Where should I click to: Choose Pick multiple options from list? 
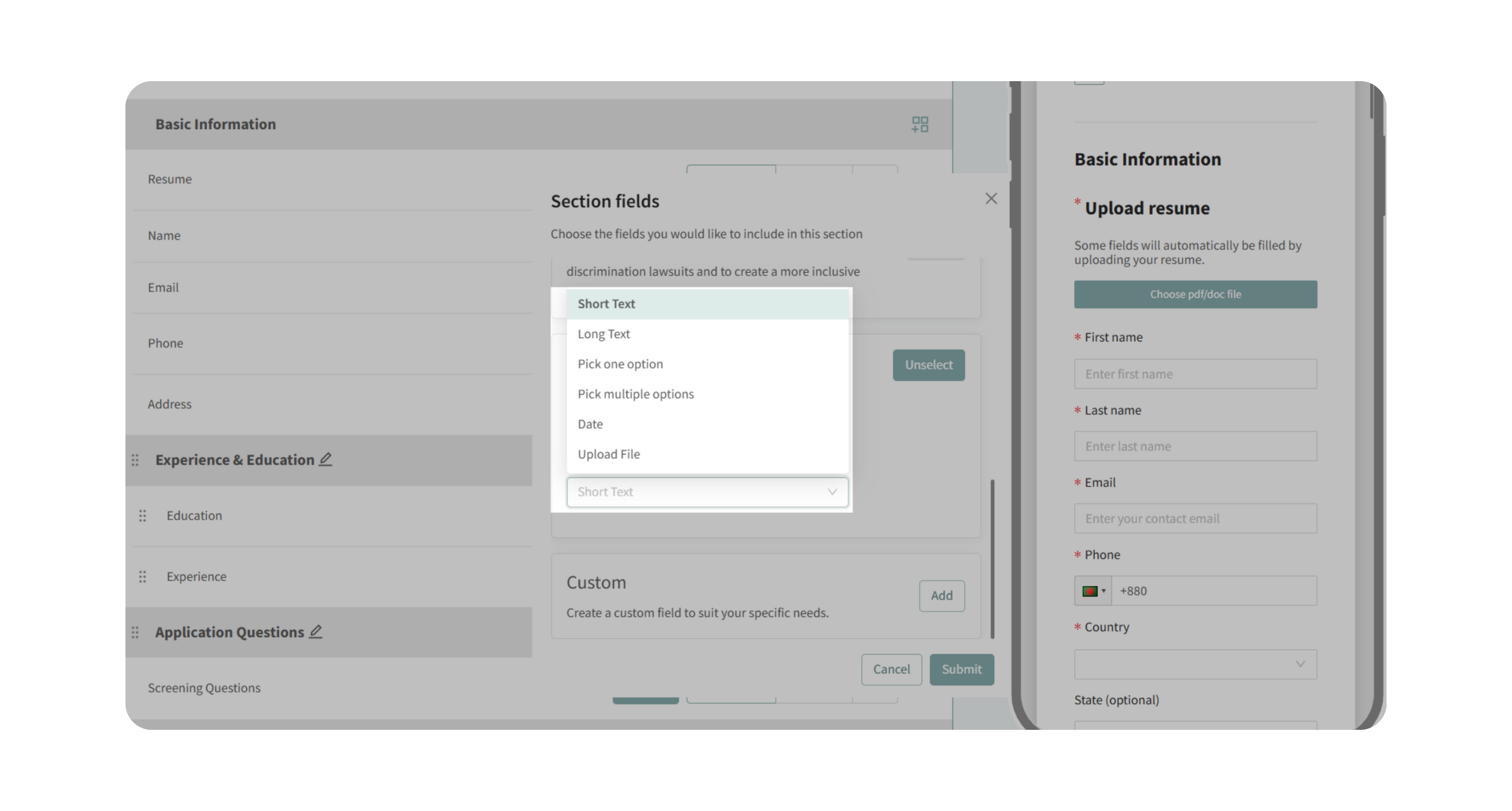(x=636, y=394)
